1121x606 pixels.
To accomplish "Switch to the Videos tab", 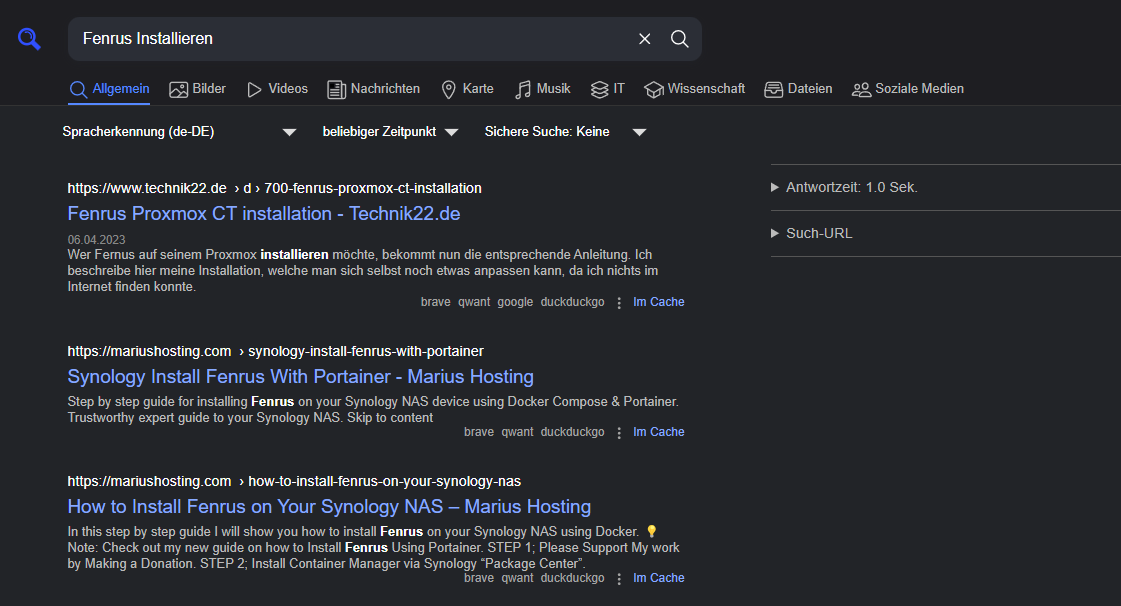I will [x=277, y=89].
